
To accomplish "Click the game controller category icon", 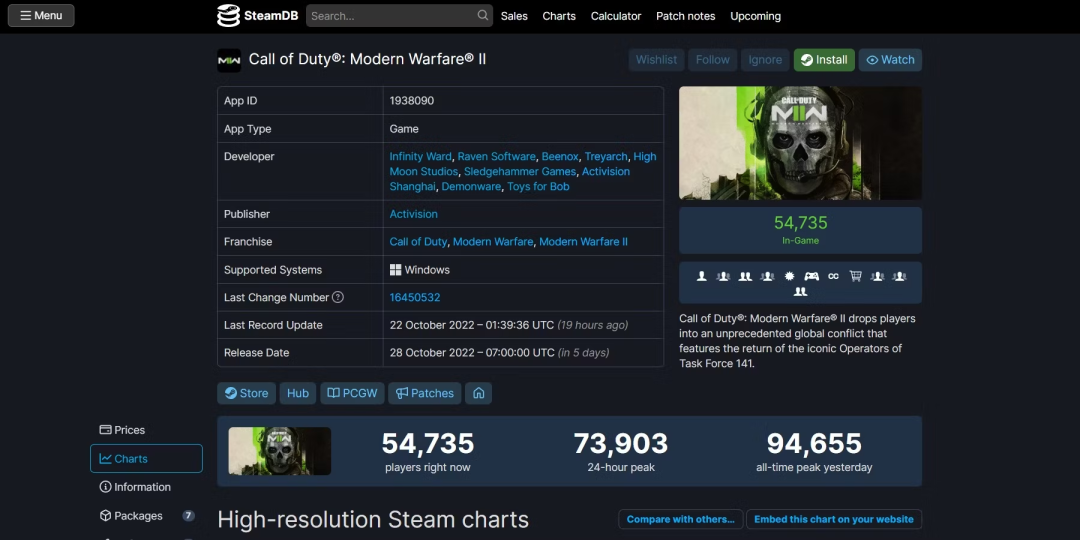I will tap(811, 276).
